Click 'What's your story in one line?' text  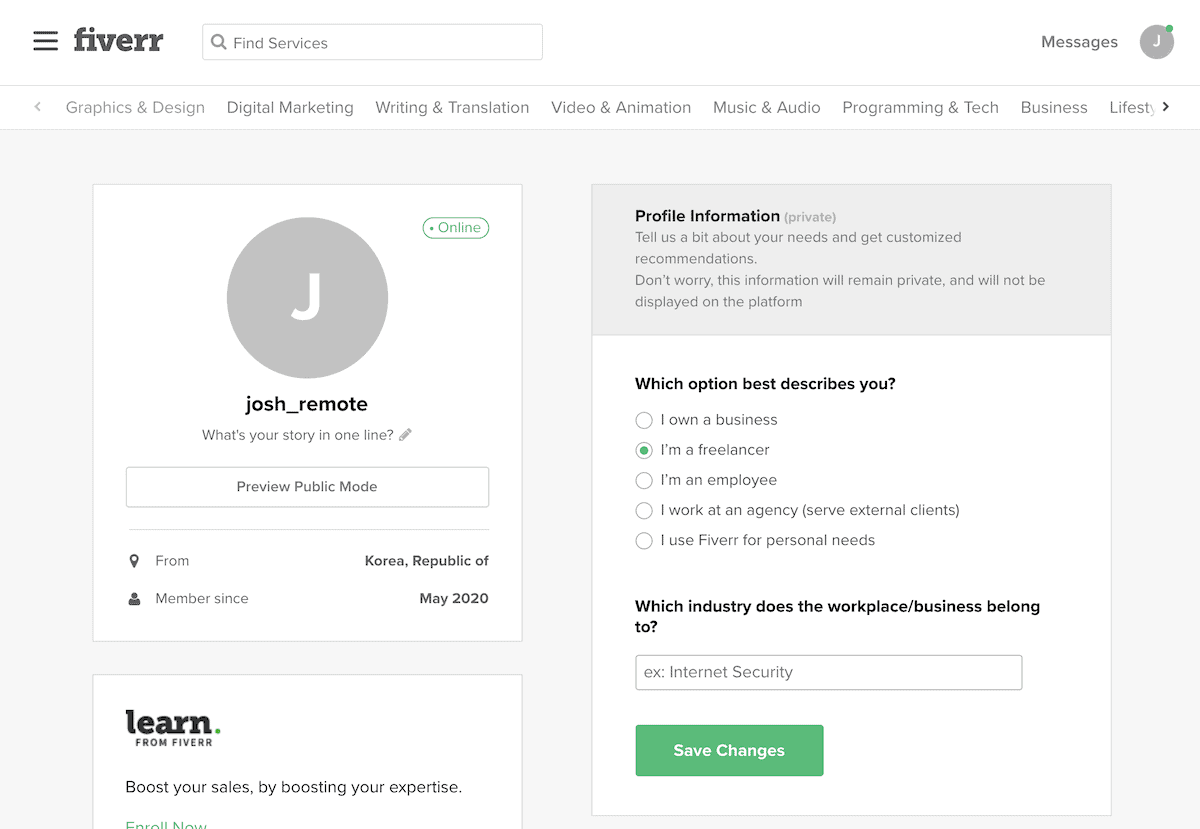pos(298,435)
